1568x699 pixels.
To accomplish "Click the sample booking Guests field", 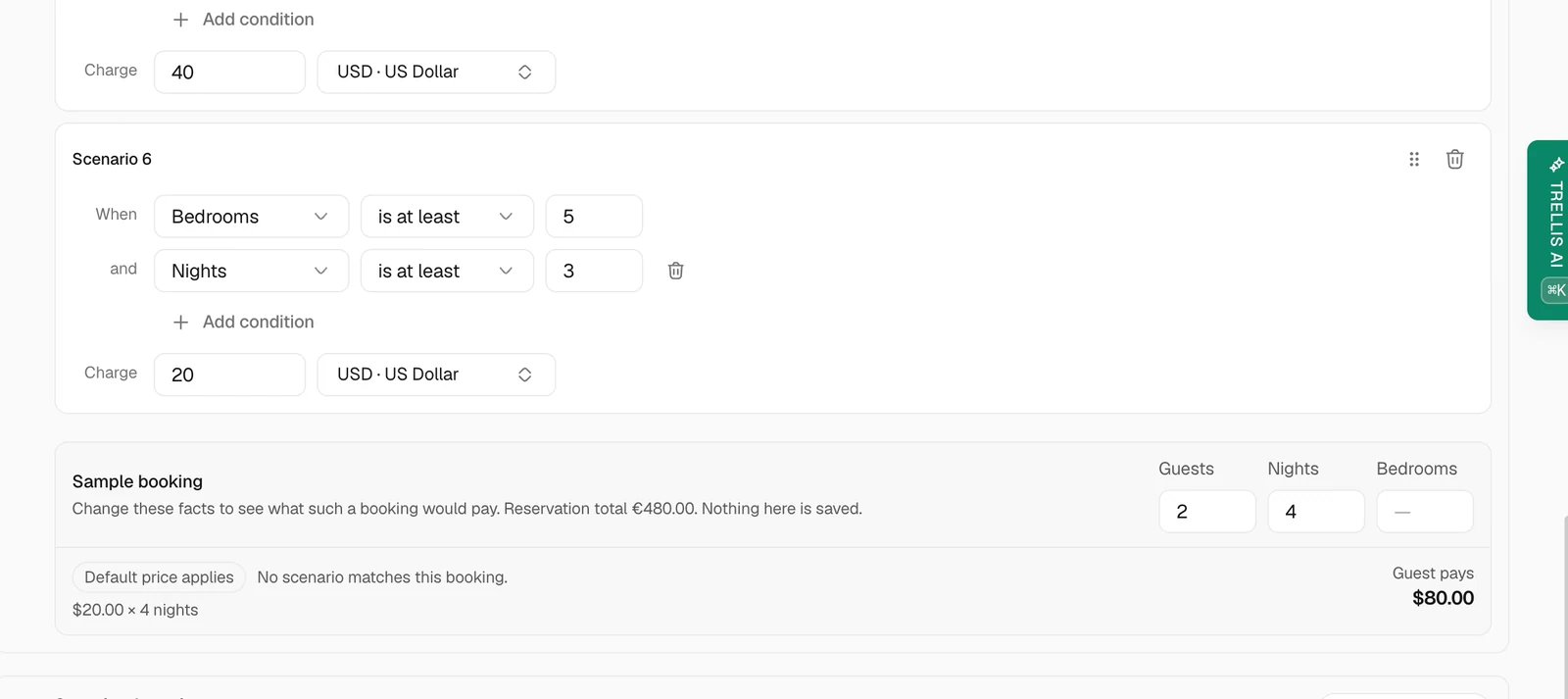I will pyautogui.click(x=1207, y=512).
